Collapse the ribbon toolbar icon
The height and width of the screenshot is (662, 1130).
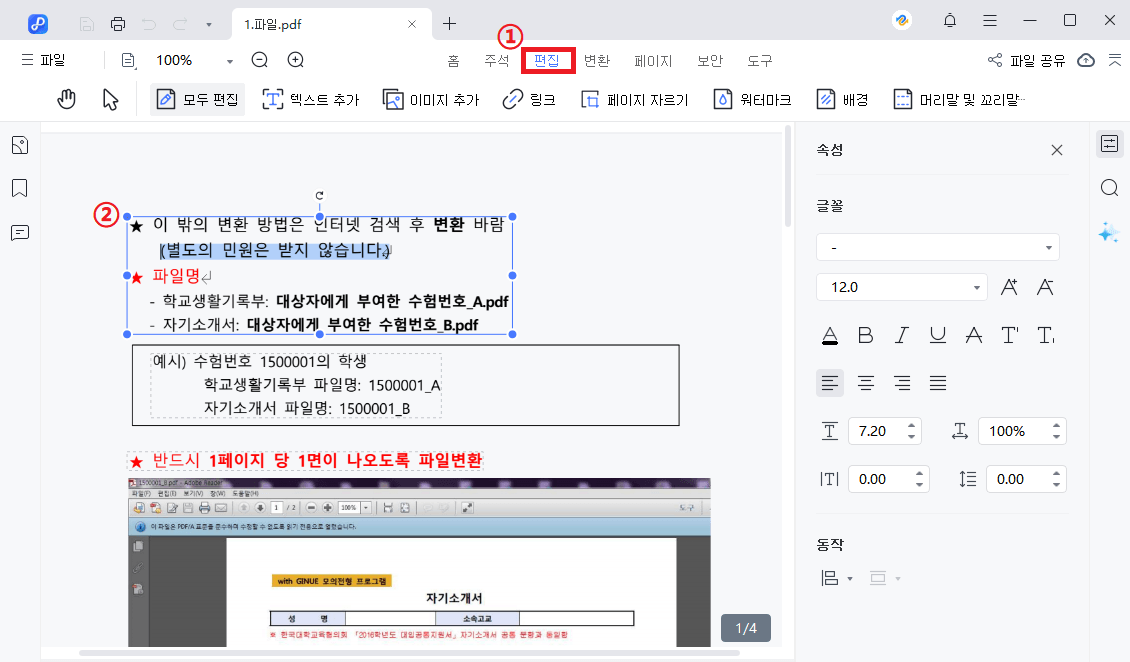pos(1115,60)
